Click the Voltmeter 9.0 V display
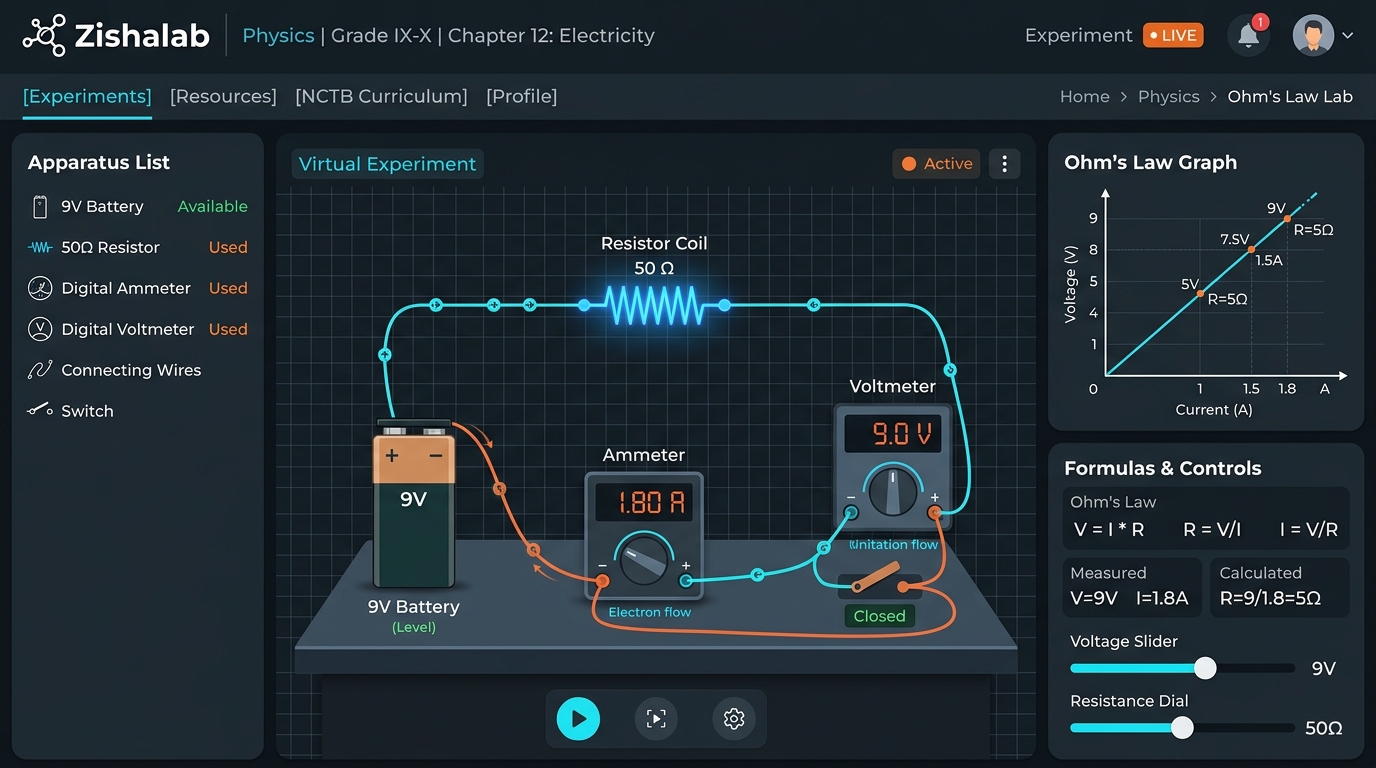This screenshot has width=1376, height=768. (x=892, y=434)
